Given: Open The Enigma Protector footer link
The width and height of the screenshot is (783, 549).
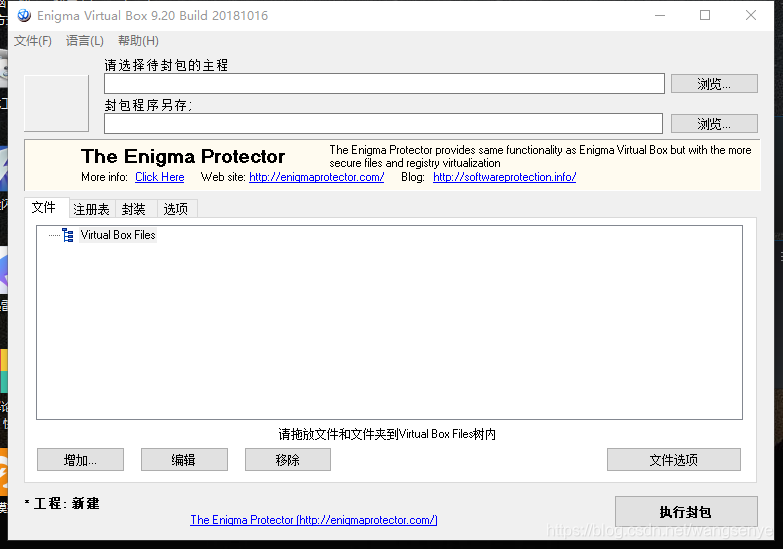Looking at the screenshot, I should pyautogui.click(x=314, y=520).
